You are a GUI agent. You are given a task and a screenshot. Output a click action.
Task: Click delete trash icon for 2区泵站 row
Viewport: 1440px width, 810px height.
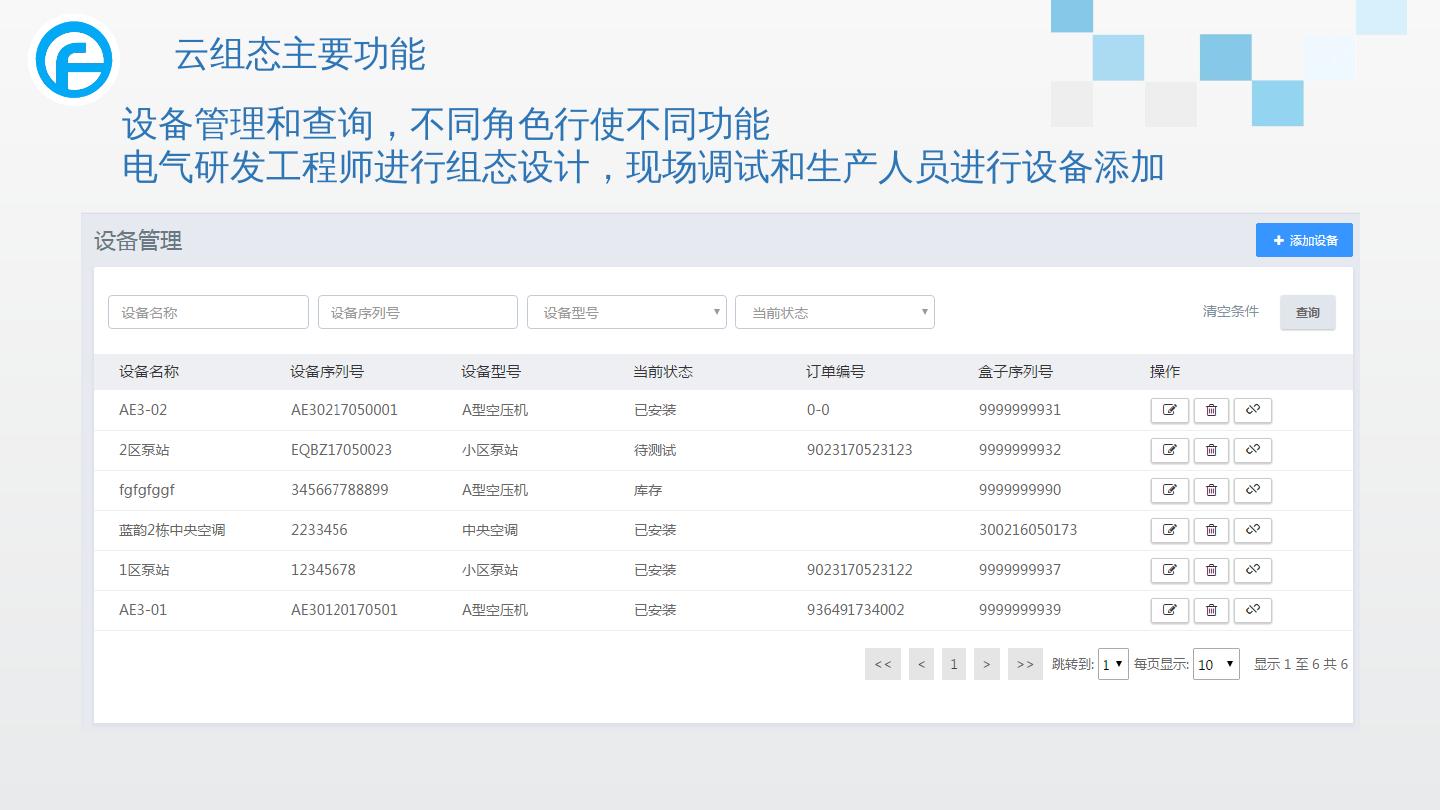coord(1211,450)
